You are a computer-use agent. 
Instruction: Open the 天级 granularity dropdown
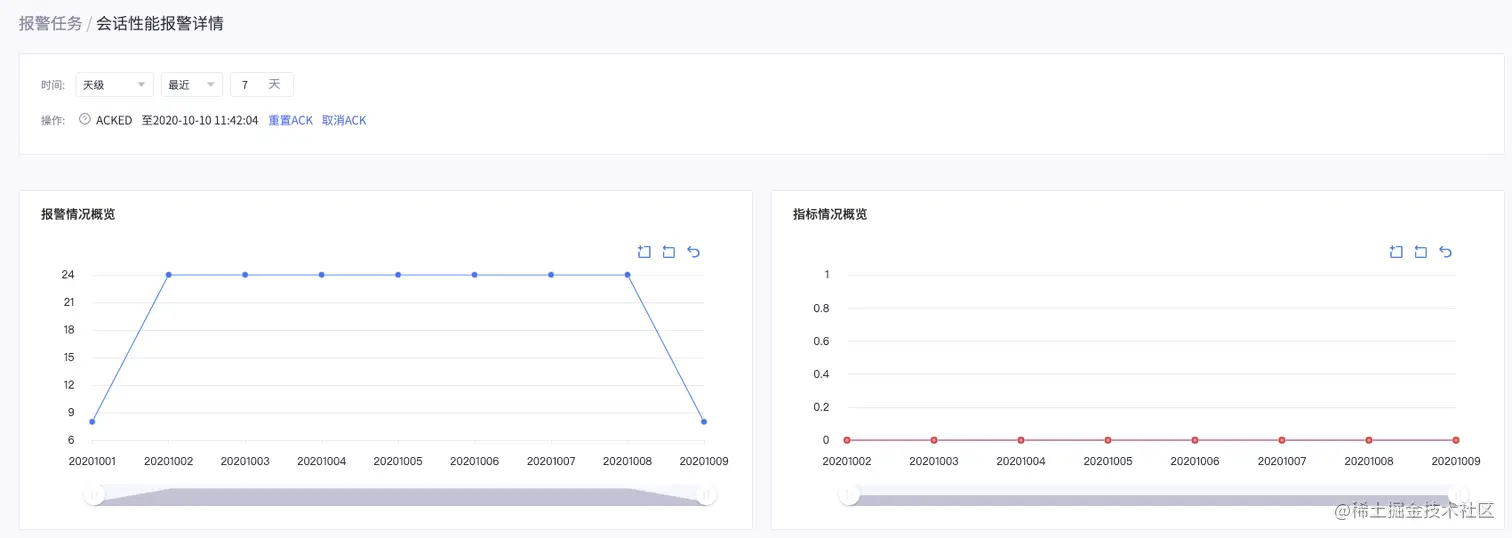pos(115,85)
